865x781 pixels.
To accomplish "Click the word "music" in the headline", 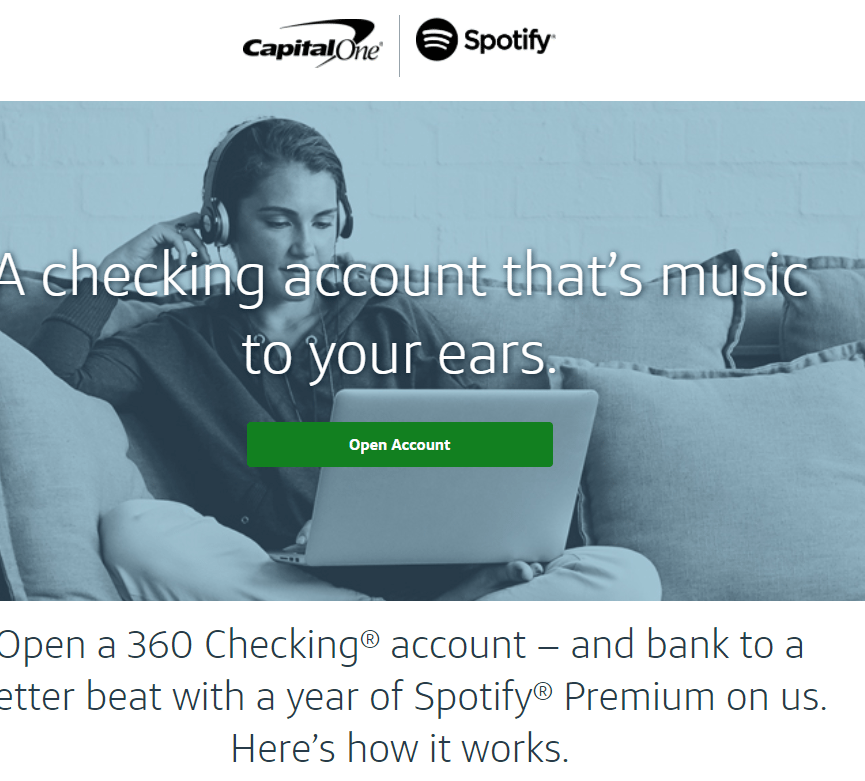I will pyautogui.click(x=734, y=275).
